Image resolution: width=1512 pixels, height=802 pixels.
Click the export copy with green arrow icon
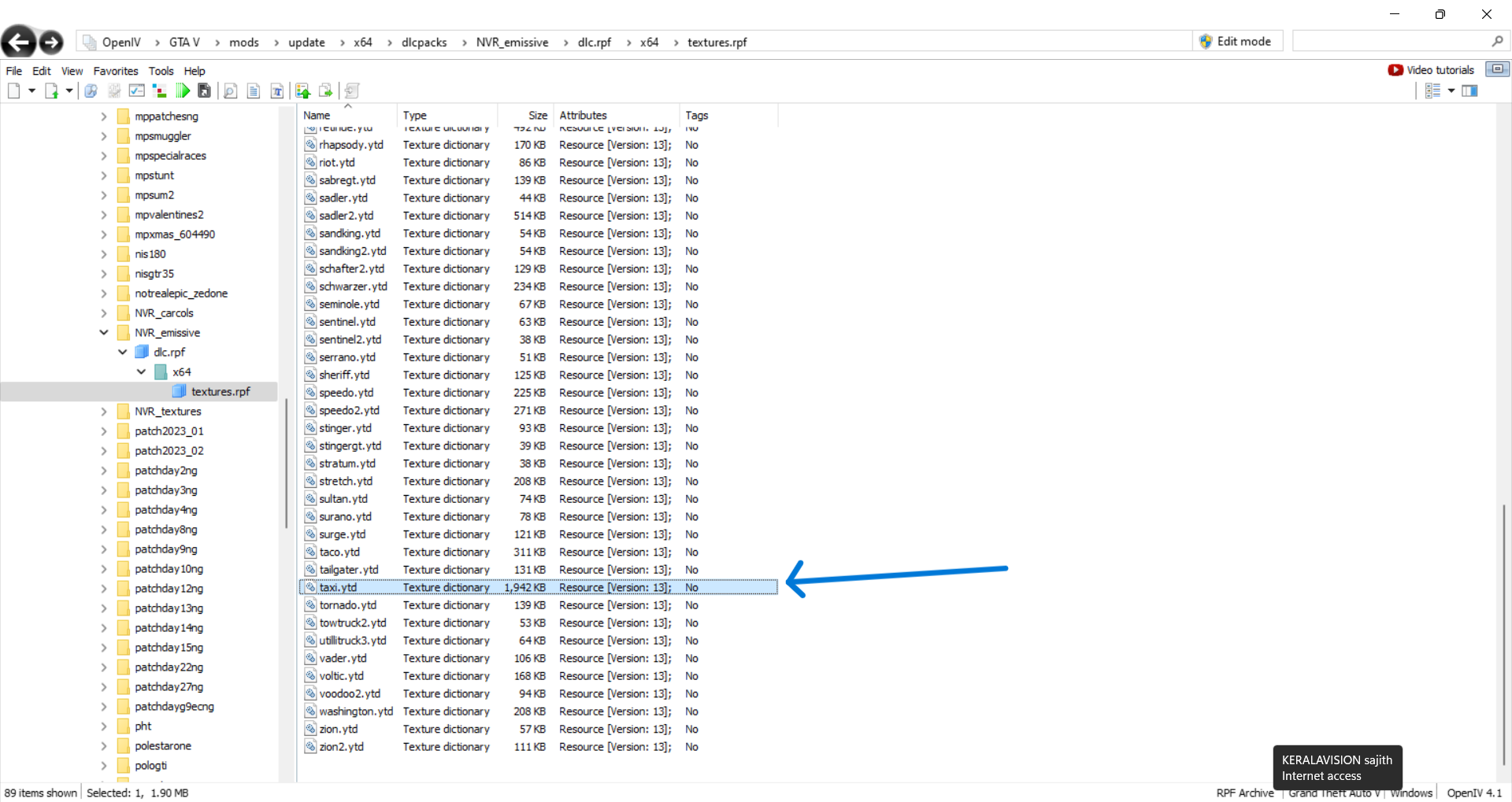point(326,91)
